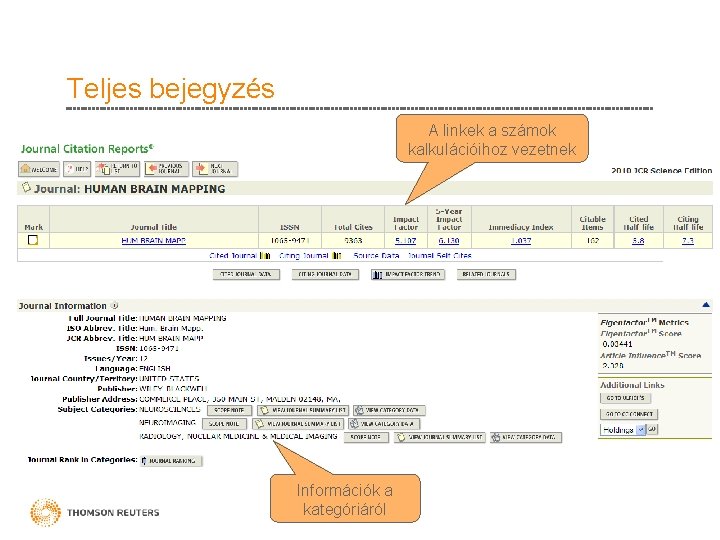Tick the Mark checkbox for HUM BRAIN MAPP
This screenshot has width=720, height=540.
pyautogui.click(x=33, y=240)
